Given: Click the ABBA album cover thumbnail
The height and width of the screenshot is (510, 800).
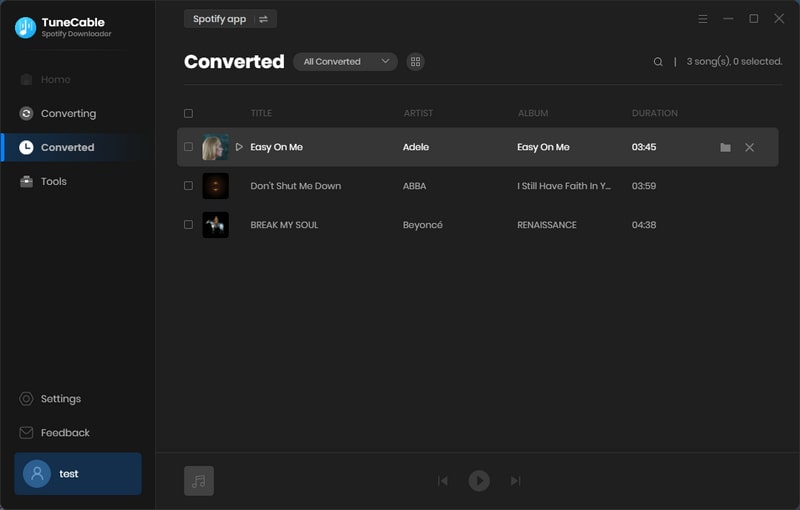Looking at the screenshot, I should [215, 186].
